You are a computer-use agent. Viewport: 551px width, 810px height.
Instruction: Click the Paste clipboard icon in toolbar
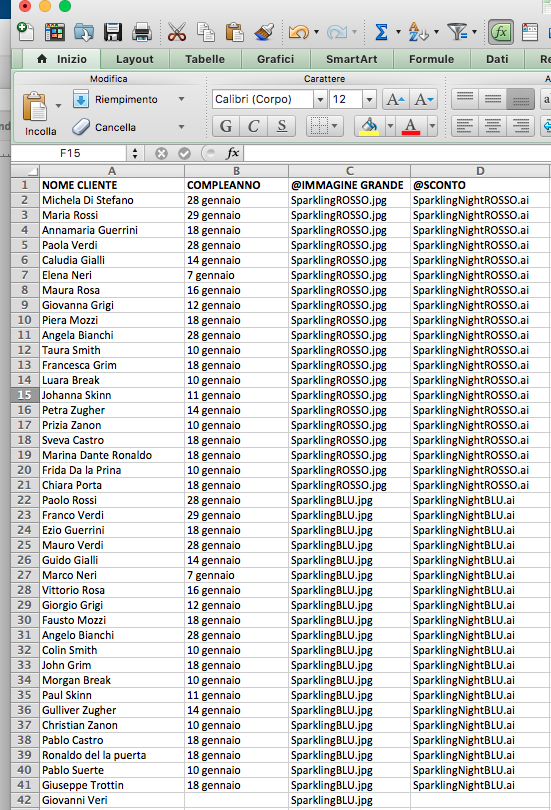(234, 32)
